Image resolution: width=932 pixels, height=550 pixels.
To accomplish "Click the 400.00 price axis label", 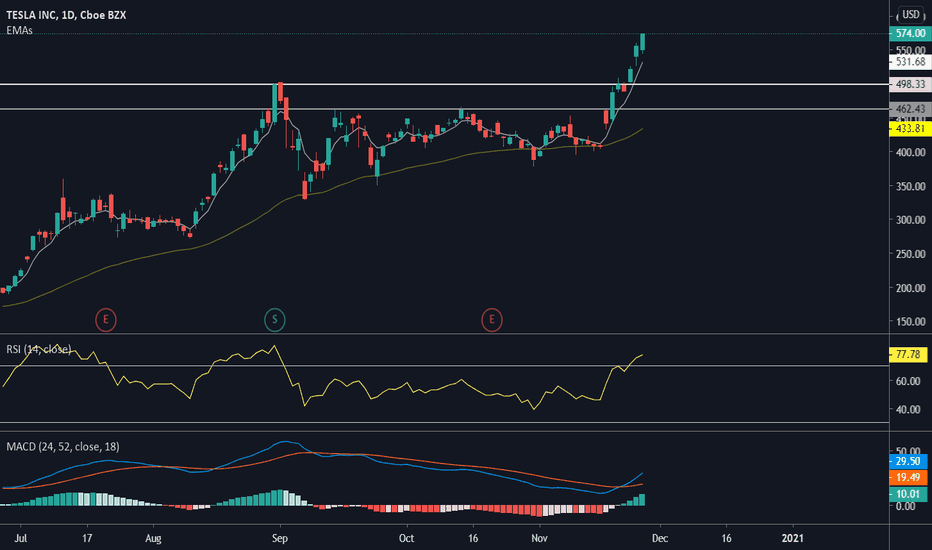I will 911,152.
